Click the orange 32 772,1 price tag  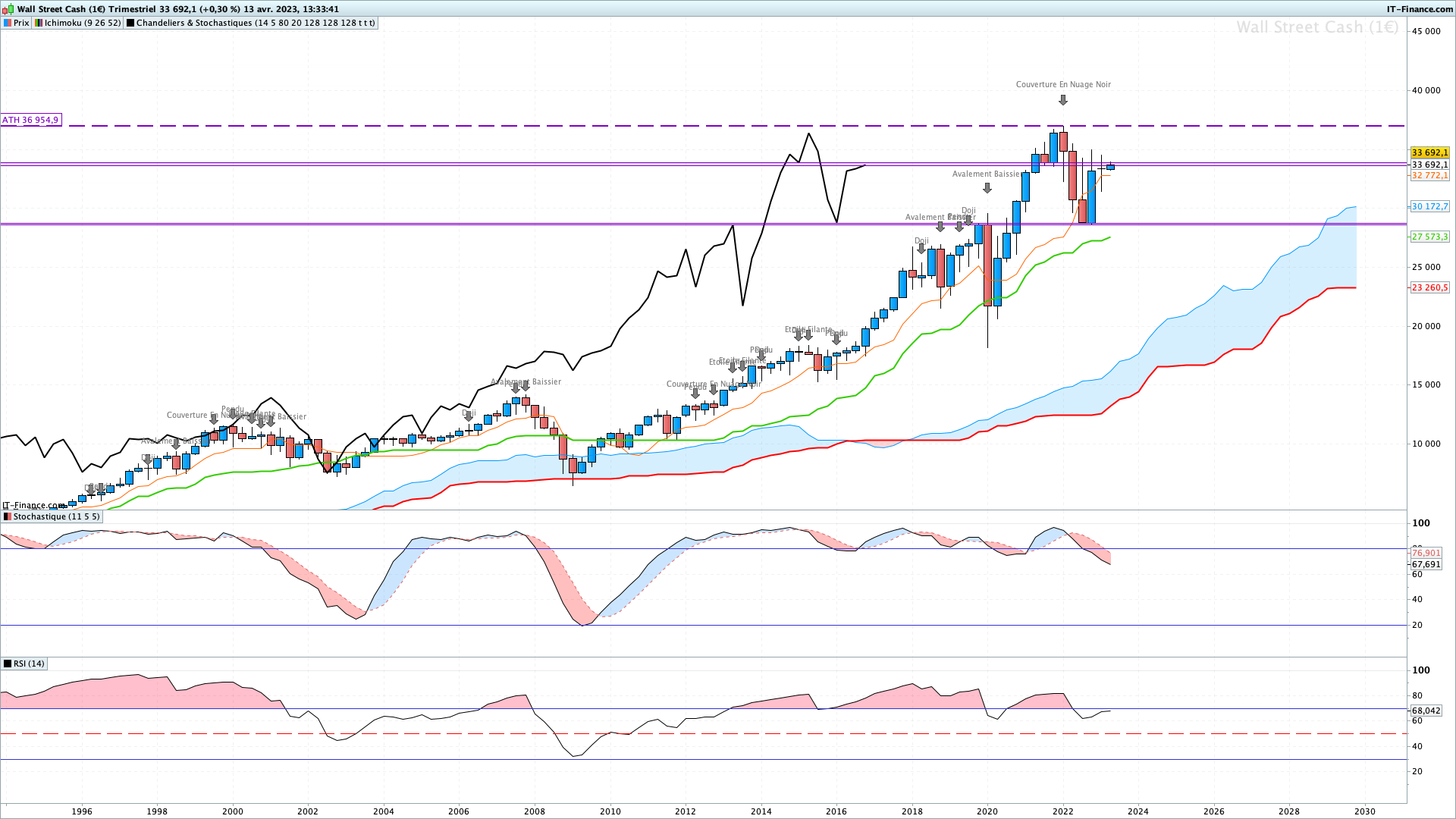click(x=1429, y=175)
